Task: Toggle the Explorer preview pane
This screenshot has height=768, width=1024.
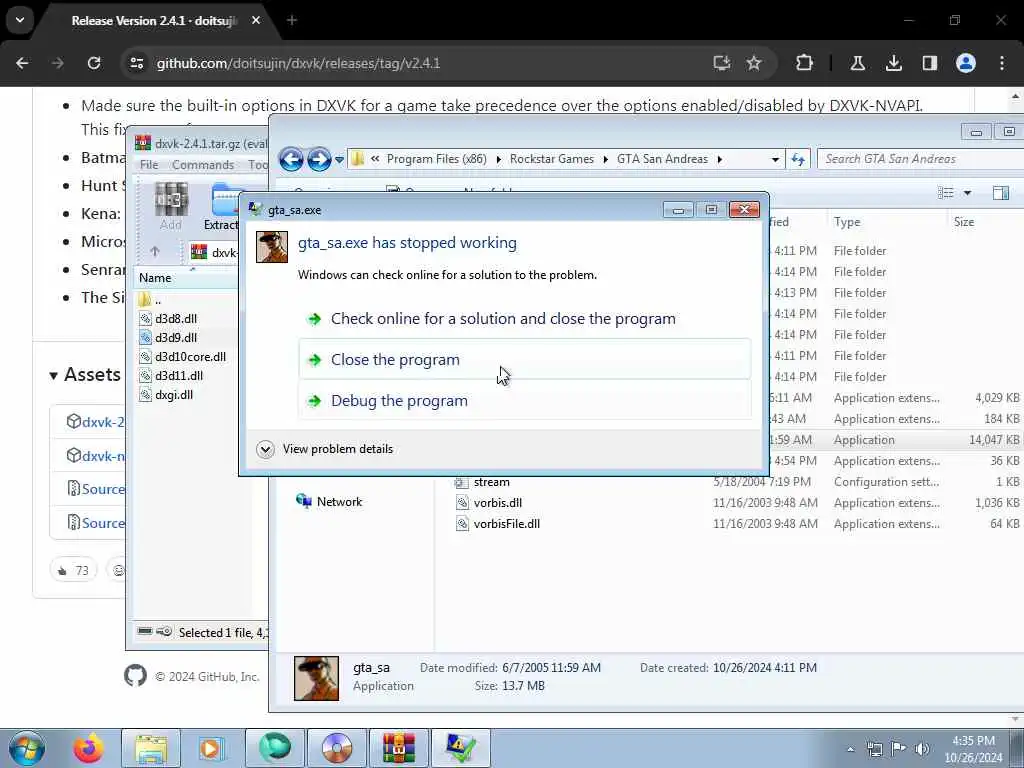Action: 1000,193
